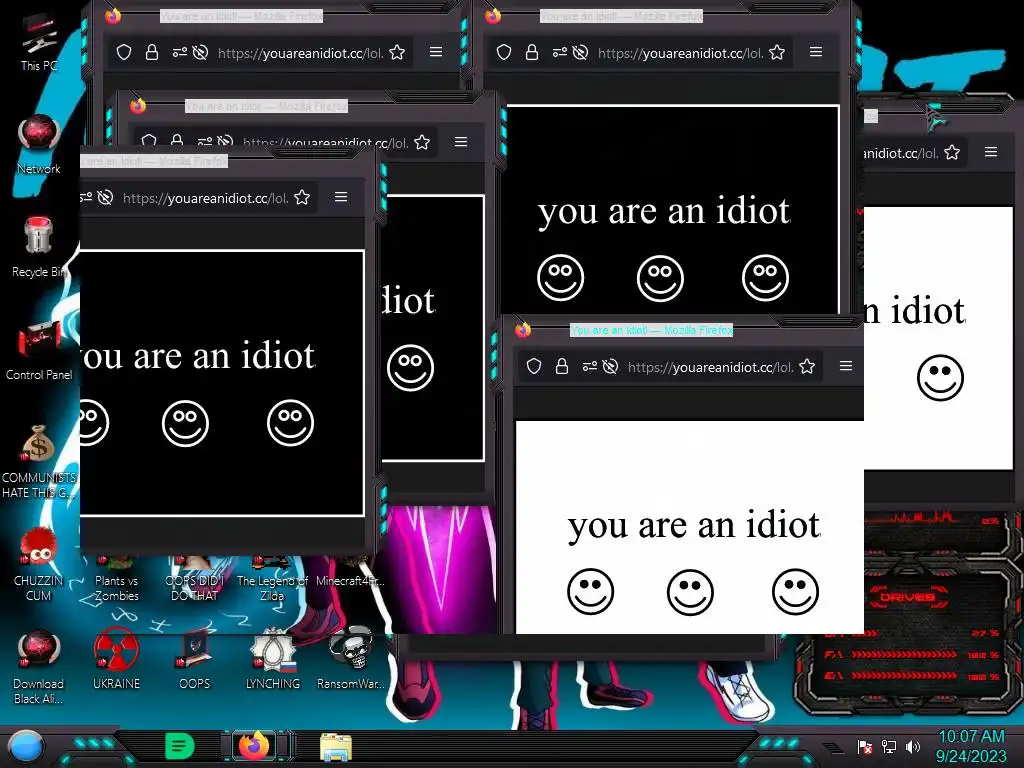
Task: Click URL field in left black-page Firefox window
Action: tap(205, 198)
